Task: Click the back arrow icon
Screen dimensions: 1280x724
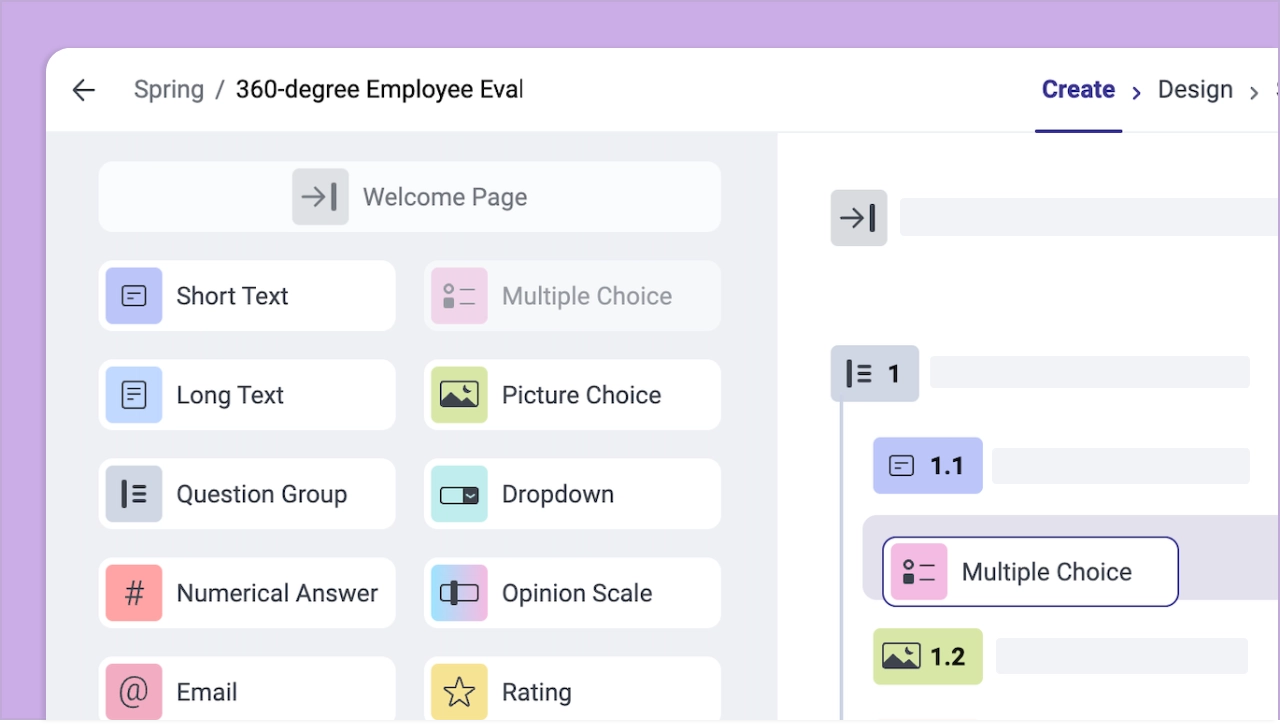Action: point(84,90)
